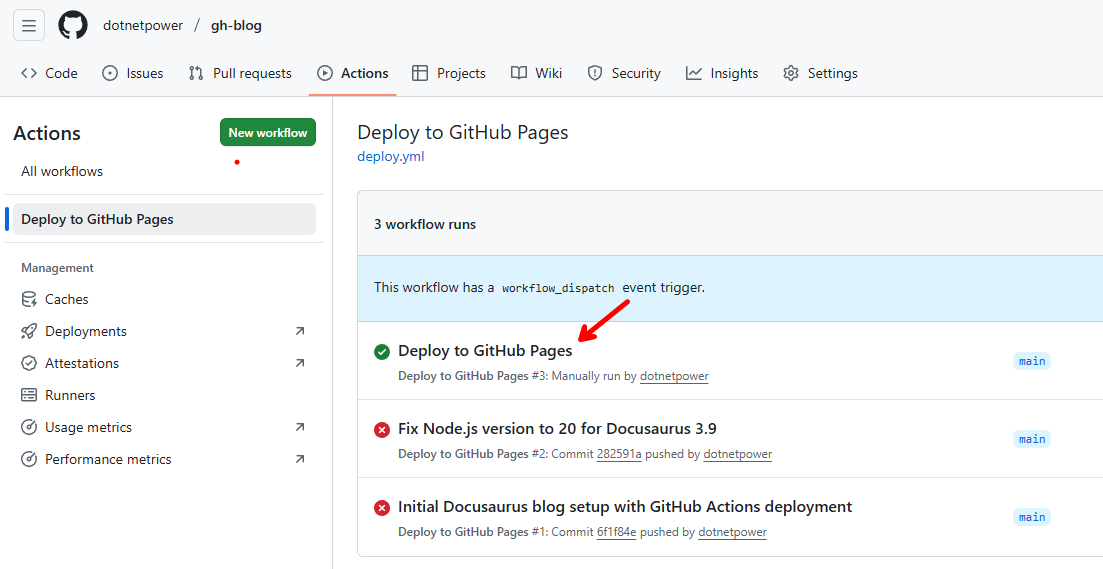This screenshot has height=569, width=1103.
Task: Open the Insights tab
Action: (722, 73)
